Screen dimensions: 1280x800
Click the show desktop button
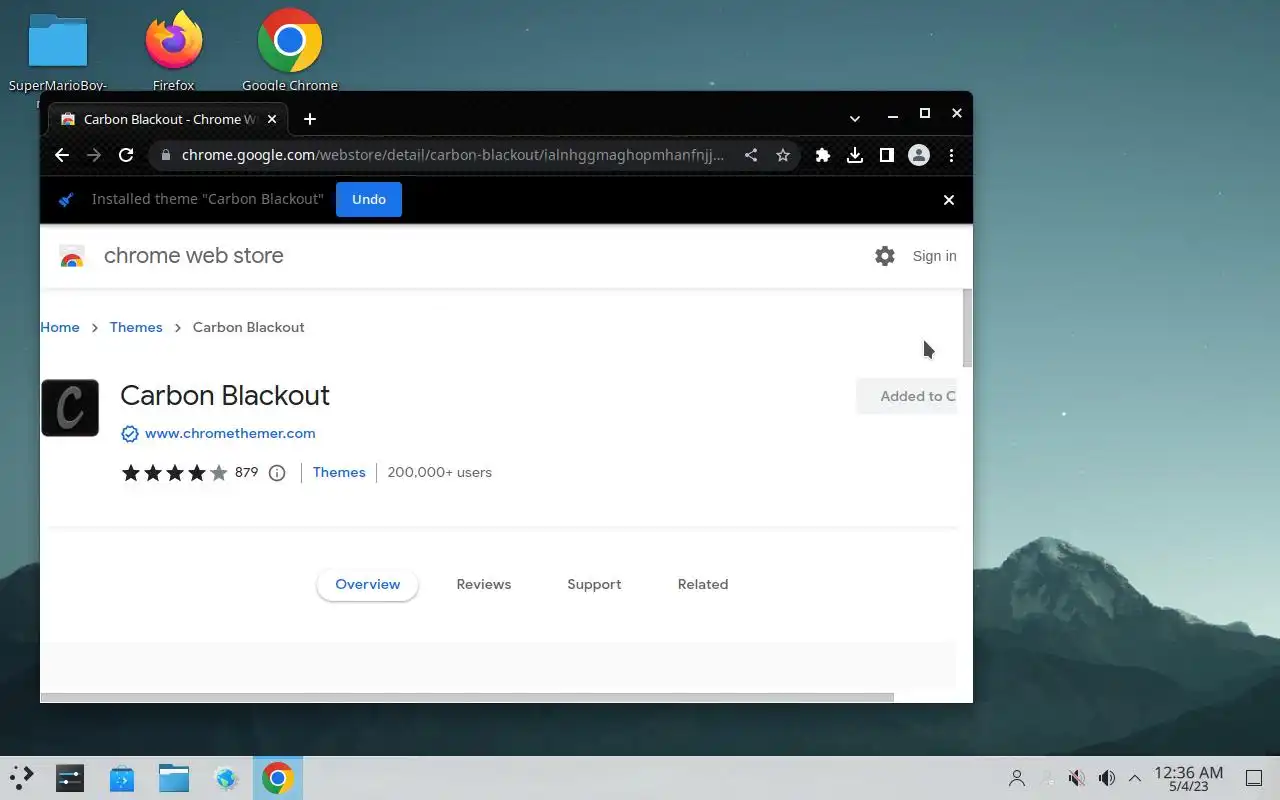pyautogui.click(x=1253, y=778)
